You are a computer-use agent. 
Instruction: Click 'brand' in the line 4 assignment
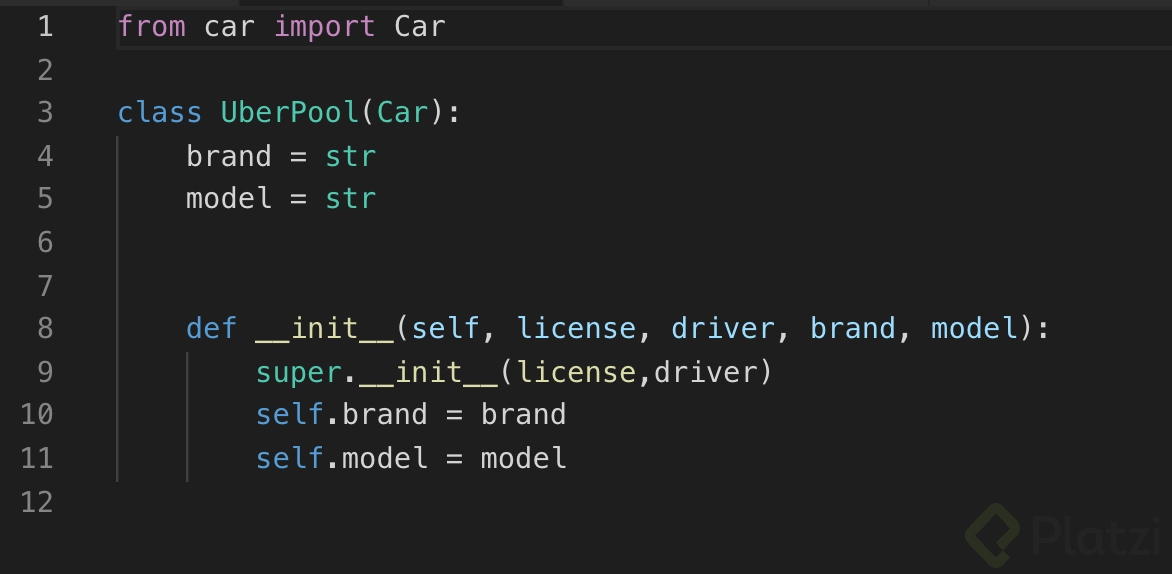229,156
